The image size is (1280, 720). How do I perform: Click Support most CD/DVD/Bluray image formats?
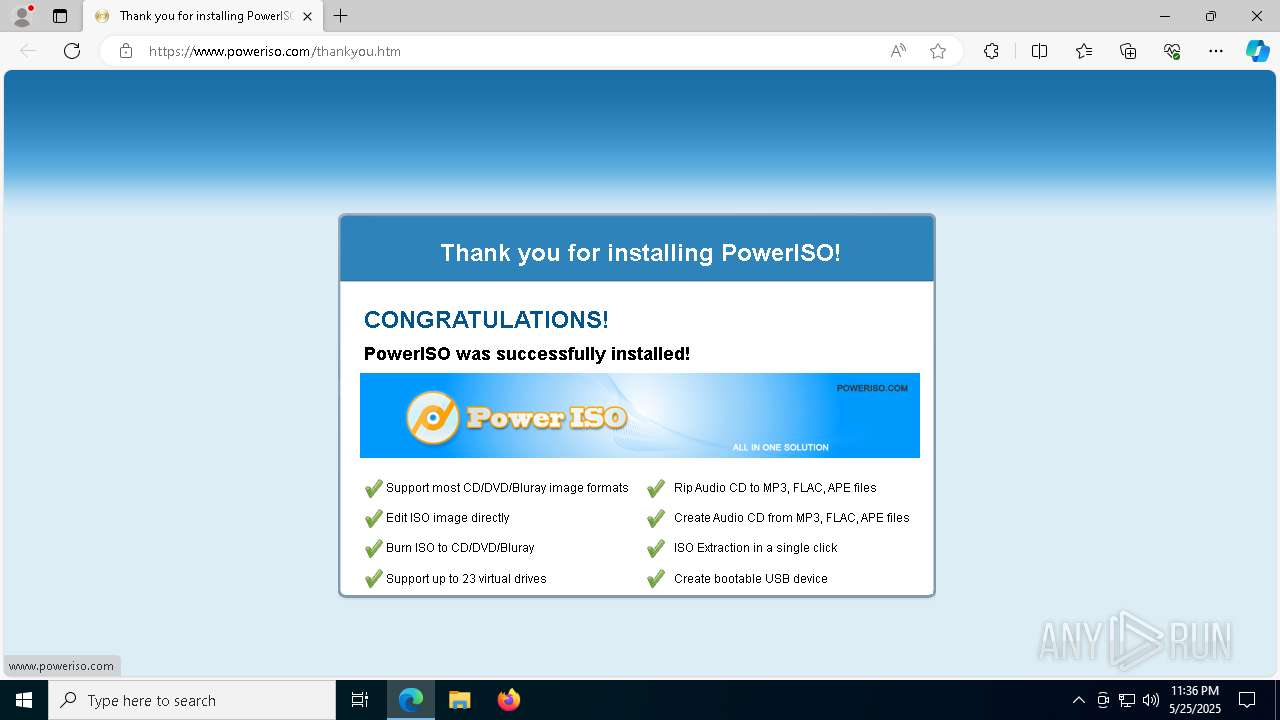(507, 488)
